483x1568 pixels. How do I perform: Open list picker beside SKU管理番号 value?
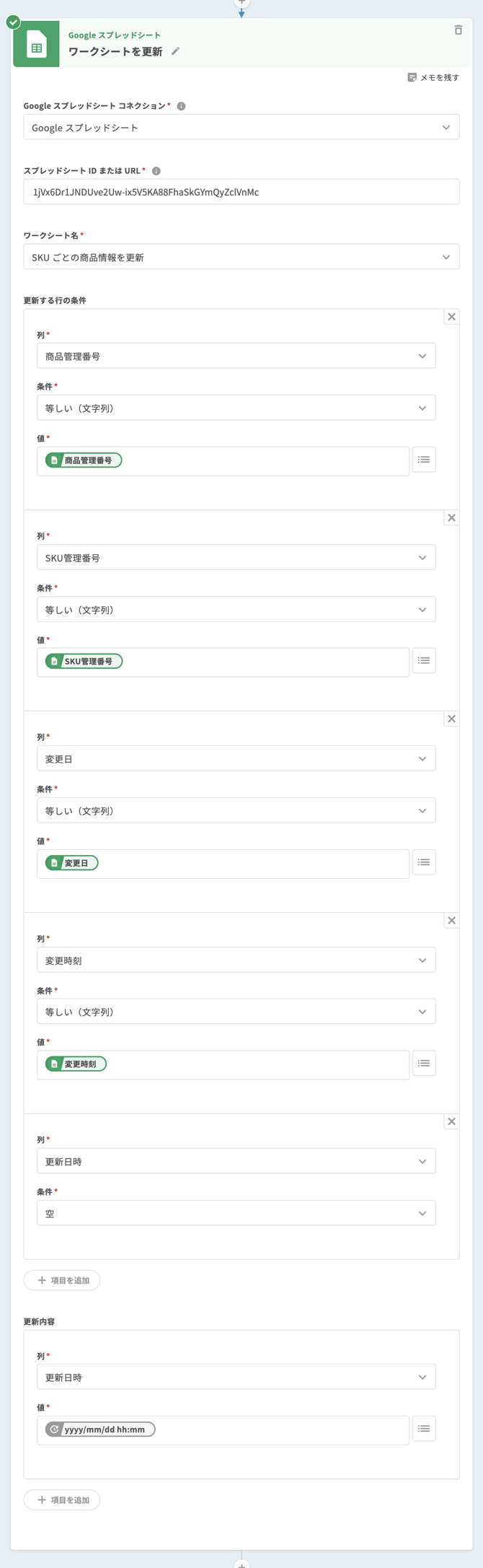(x=424, y=661)
